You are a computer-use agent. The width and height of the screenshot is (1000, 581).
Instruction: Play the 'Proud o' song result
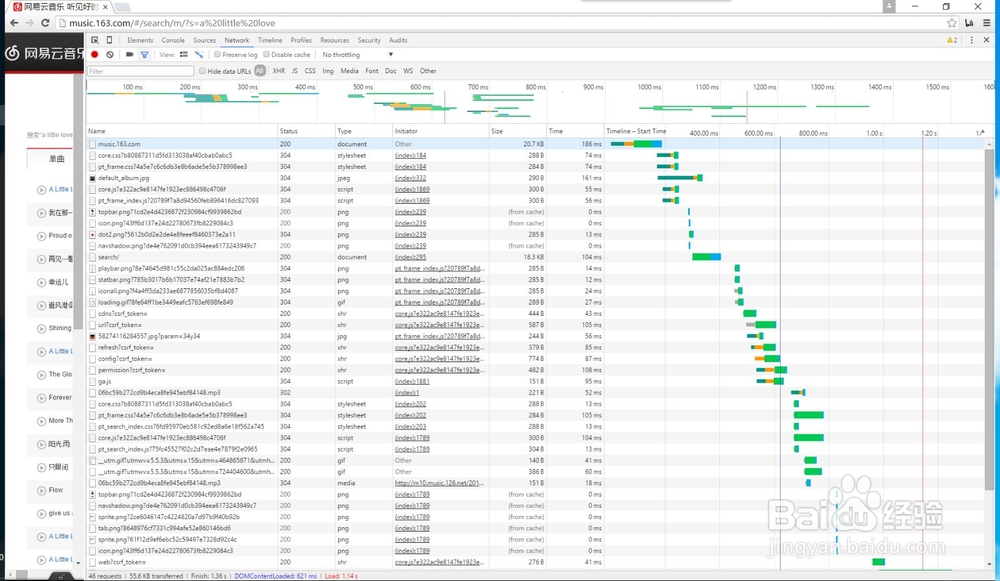[x=41, y=236]
